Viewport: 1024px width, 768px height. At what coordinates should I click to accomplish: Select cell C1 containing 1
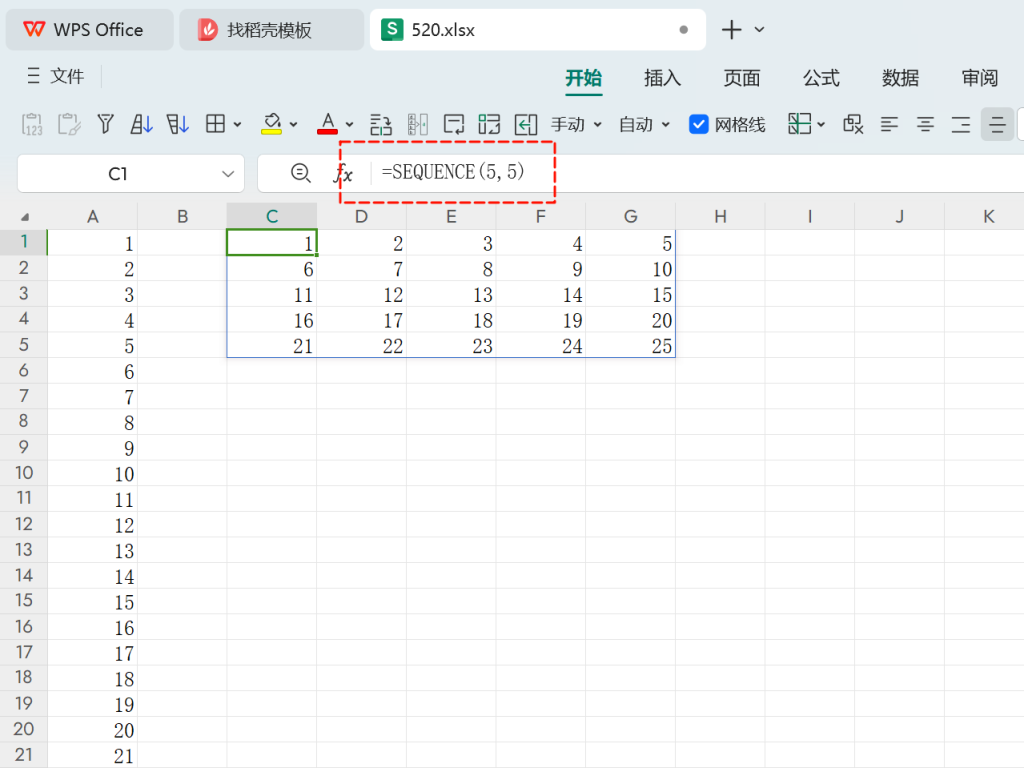click(272, 242)
